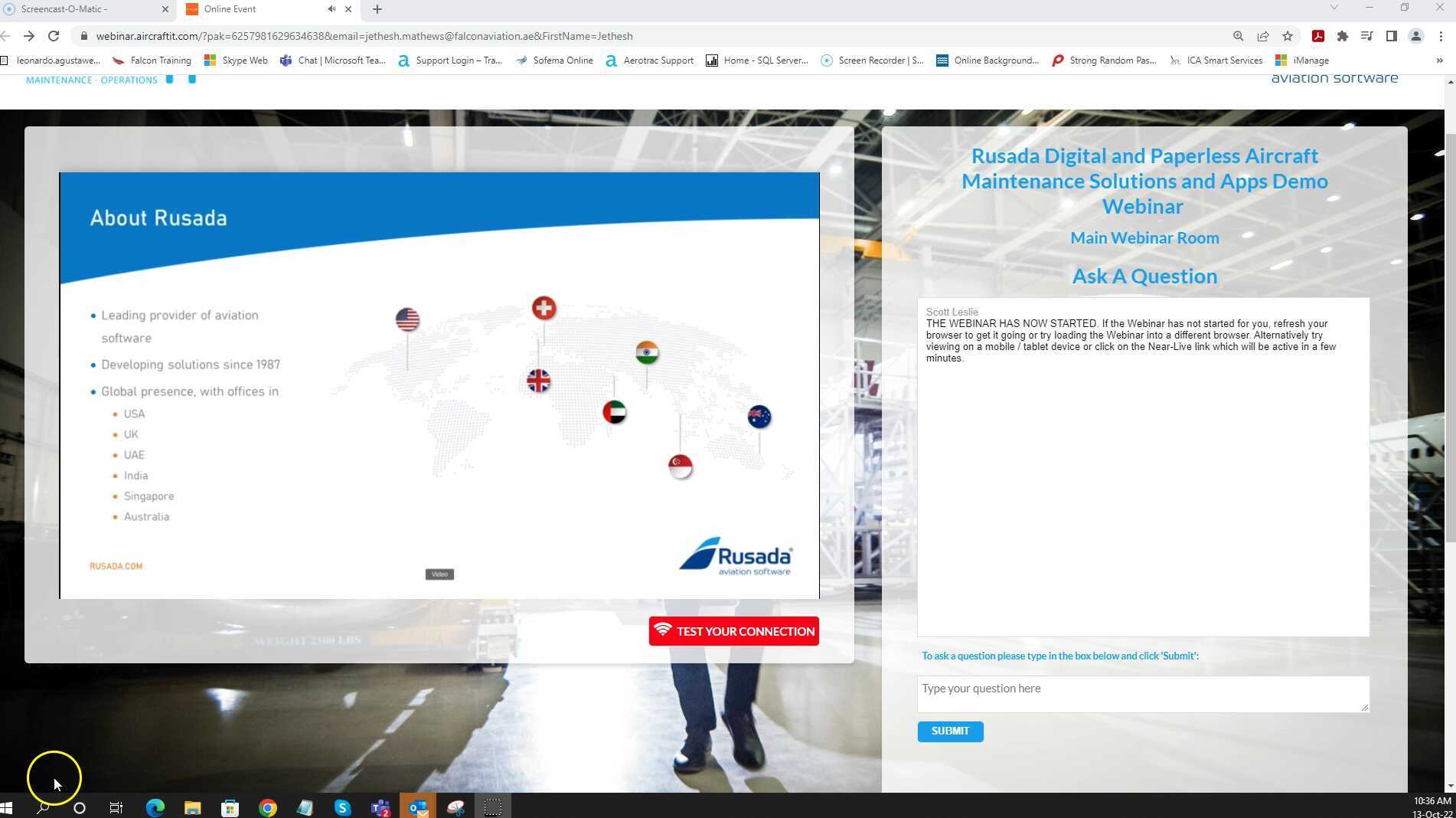This screenshot has height=818, width=1456.
Task: Switch to the Screencast-O-Matic tab
Action: pos(84,9)
